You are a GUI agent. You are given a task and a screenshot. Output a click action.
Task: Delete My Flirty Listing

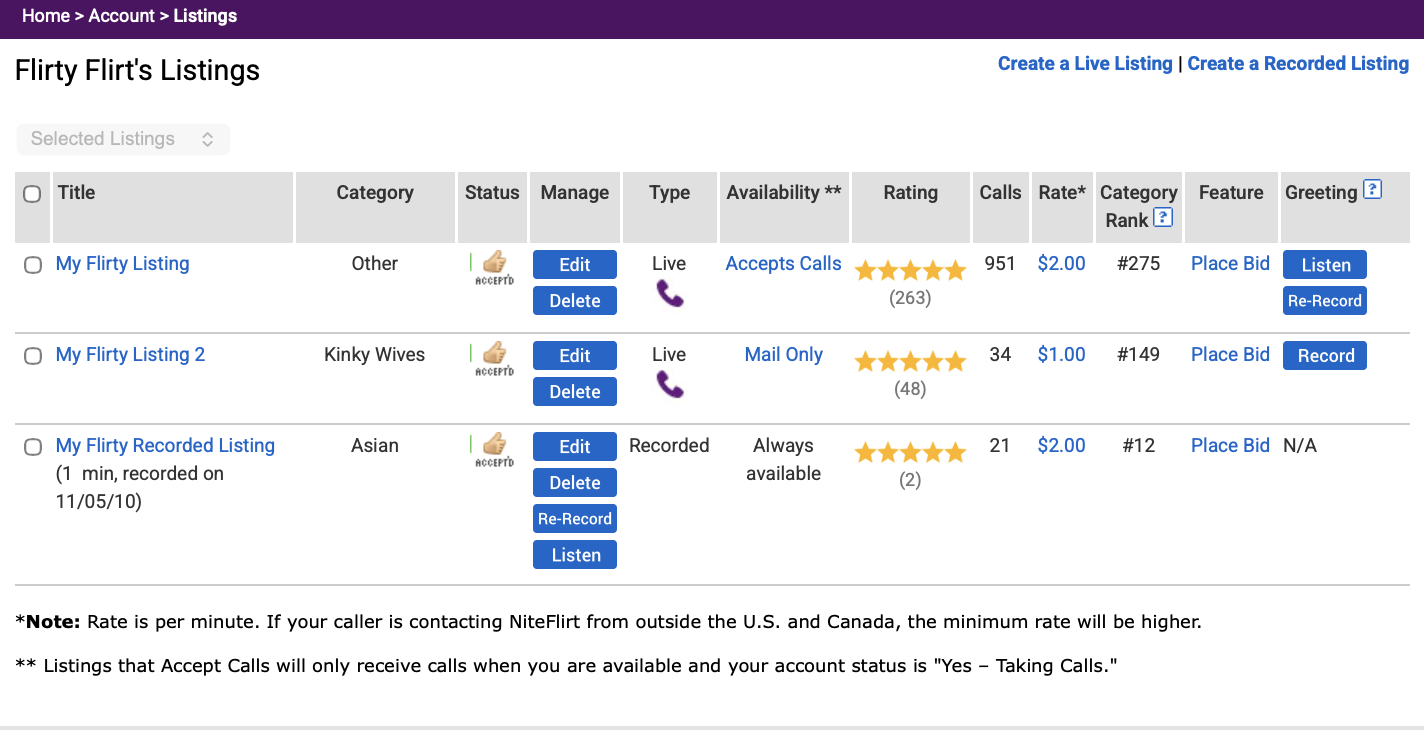click(575, 301)
